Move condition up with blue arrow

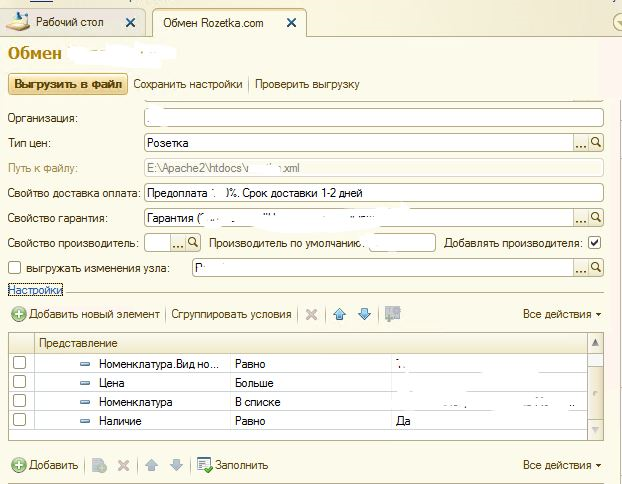340,314
